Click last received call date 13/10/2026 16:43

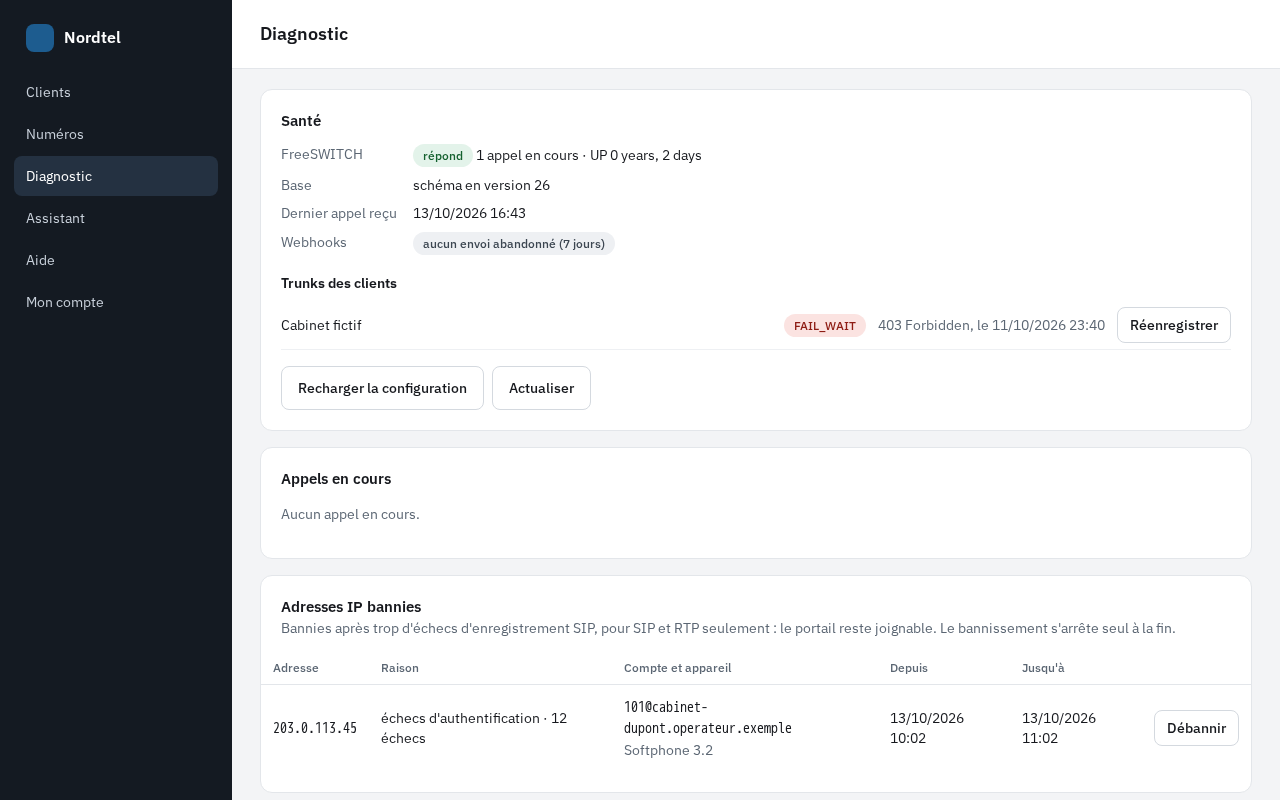469,213
